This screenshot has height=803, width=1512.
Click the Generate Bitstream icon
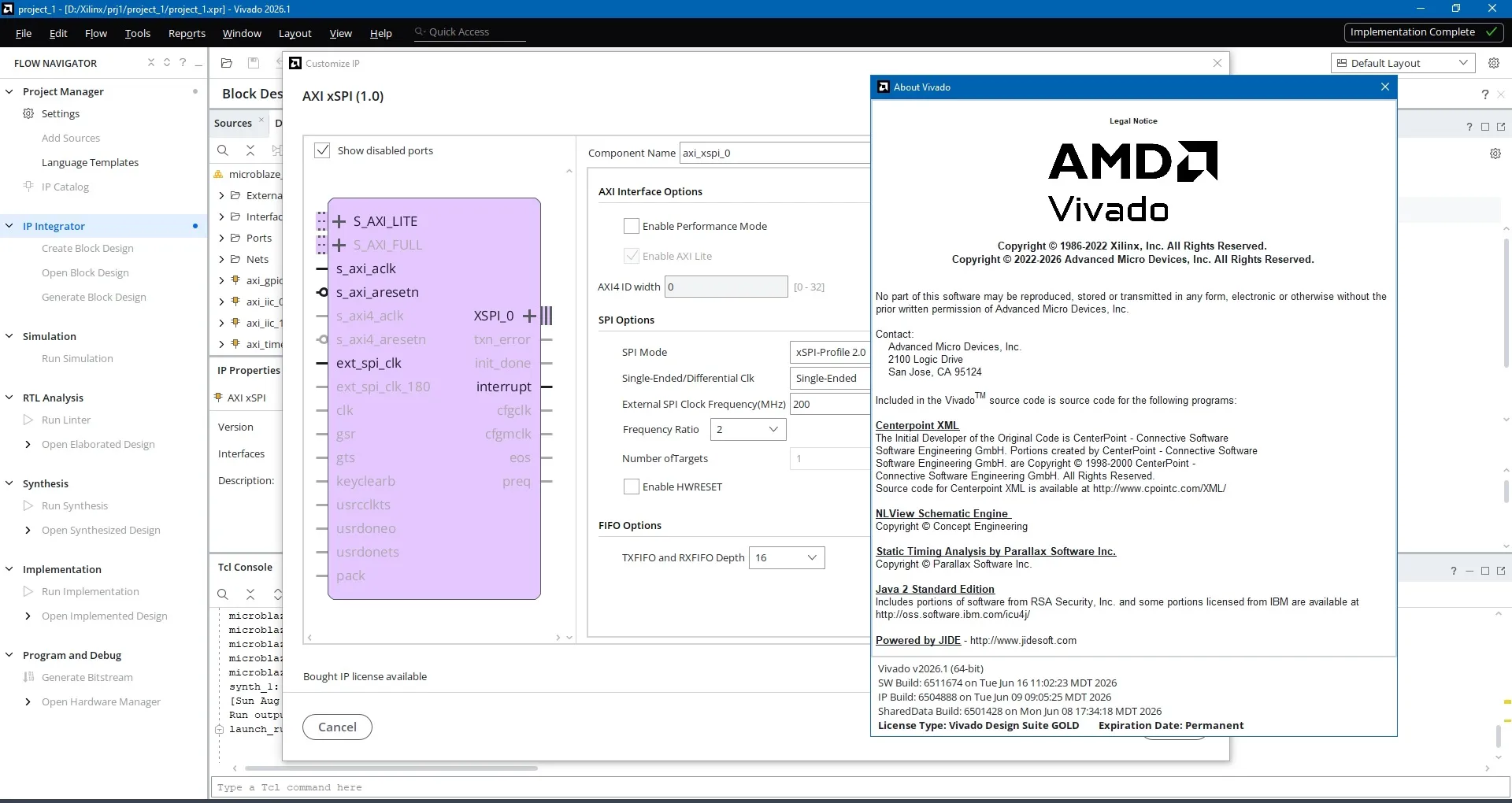pos(29,677)
